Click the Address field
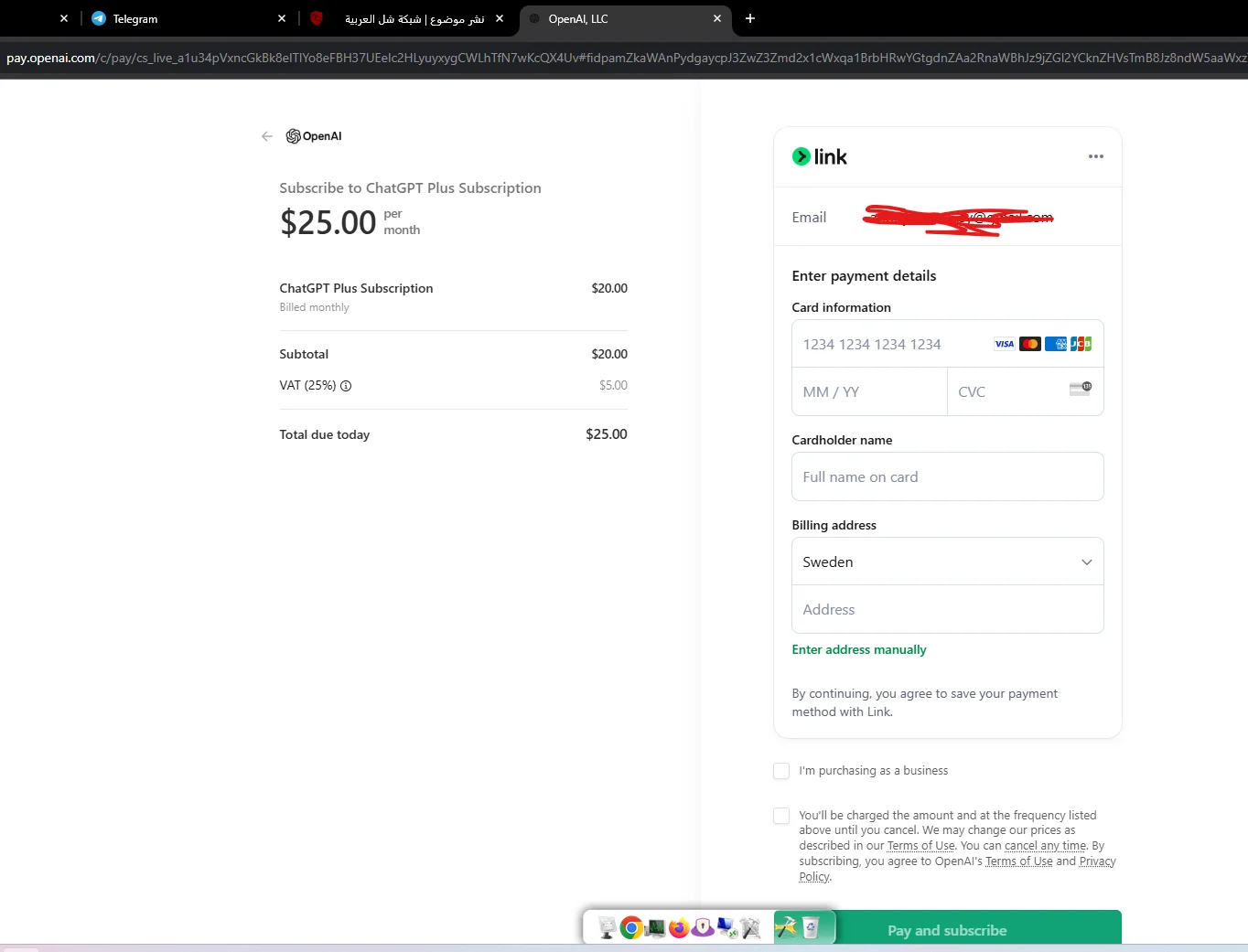The width and height of the screenshot is (1248, 952). [x=947, y=609]
